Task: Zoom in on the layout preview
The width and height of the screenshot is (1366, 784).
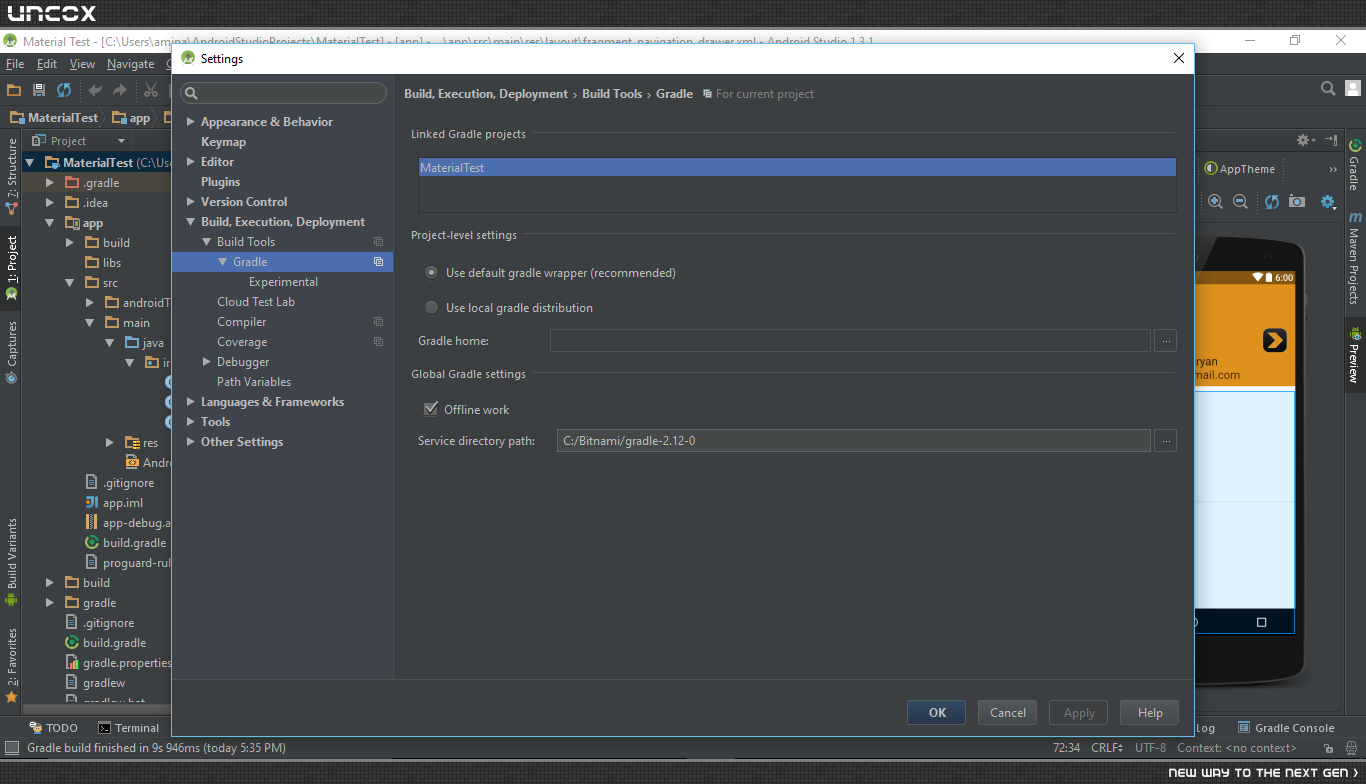Action: [1215, 201]
